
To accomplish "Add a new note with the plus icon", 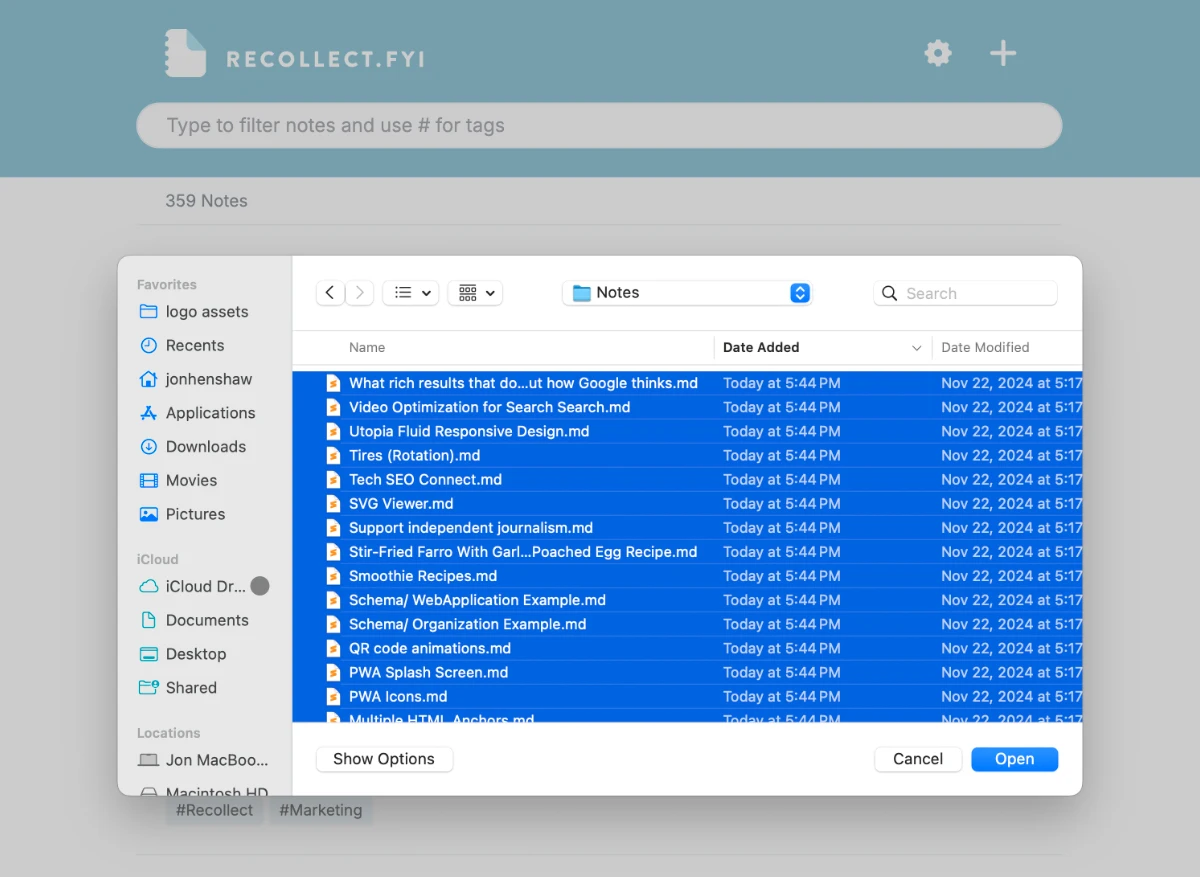I will click(1002, 53).
